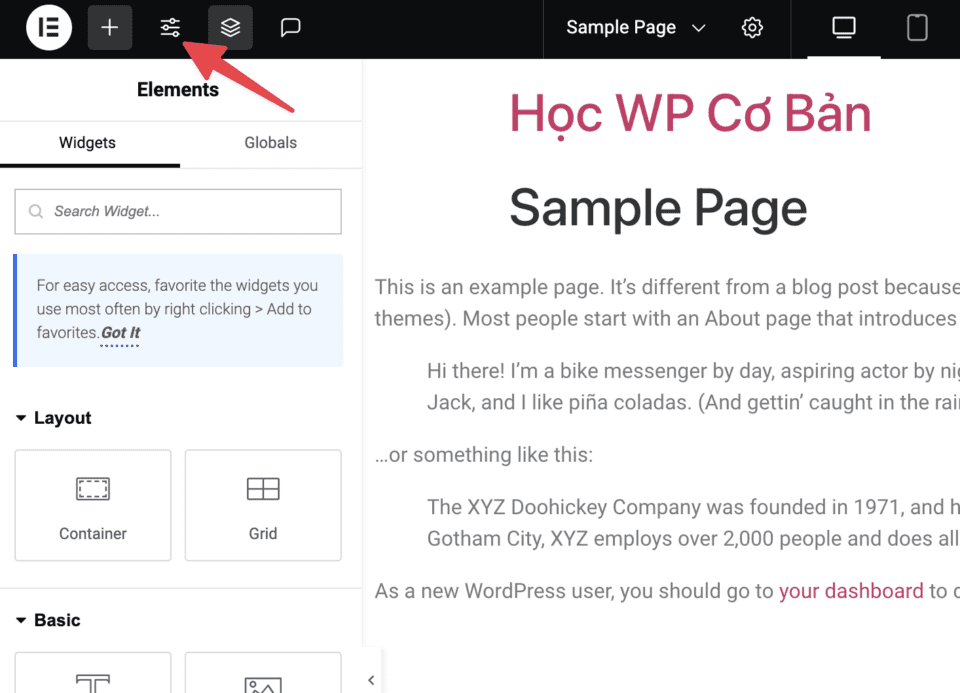Viewport: 960px width, 693px height.
Task: Click the Elementor logo button
Action: [48, 28]
